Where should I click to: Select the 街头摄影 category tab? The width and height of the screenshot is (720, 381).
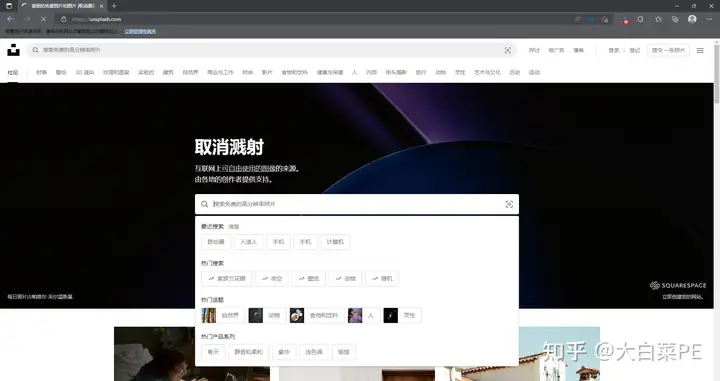click(396, 73)
